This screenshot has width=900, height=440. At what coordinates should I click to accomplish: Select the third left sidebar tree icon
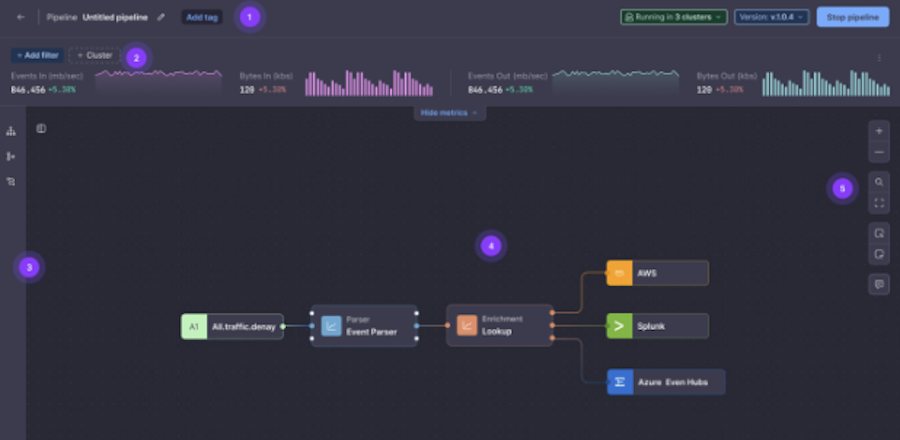pos(11,182)
